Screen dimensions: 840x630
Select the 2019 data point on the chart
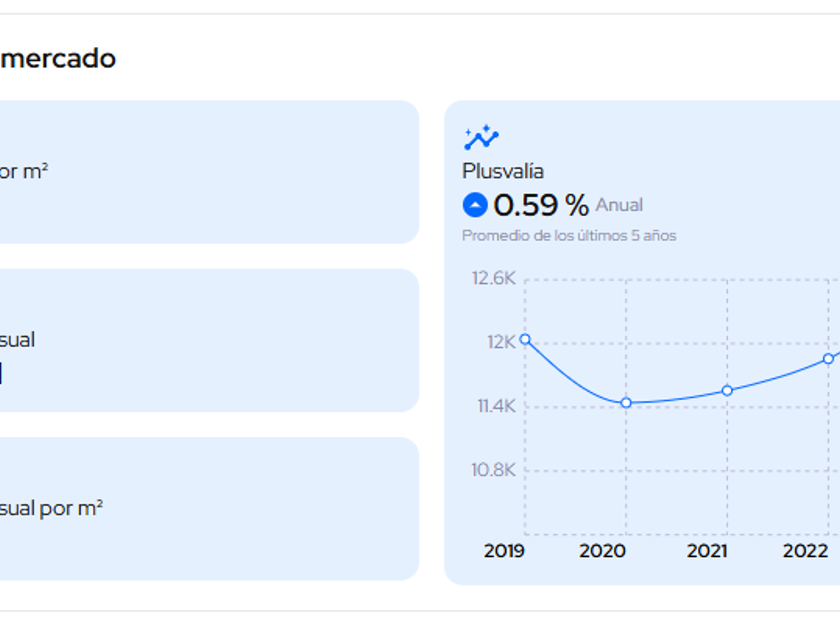point(525,340)
